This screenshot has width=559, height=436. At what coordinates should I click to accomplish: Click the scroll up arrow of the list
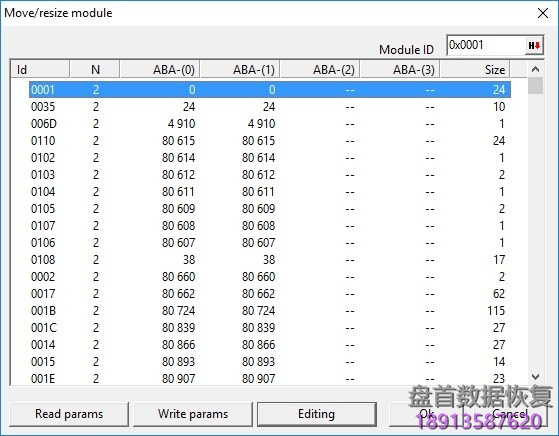tap(535, 69)
